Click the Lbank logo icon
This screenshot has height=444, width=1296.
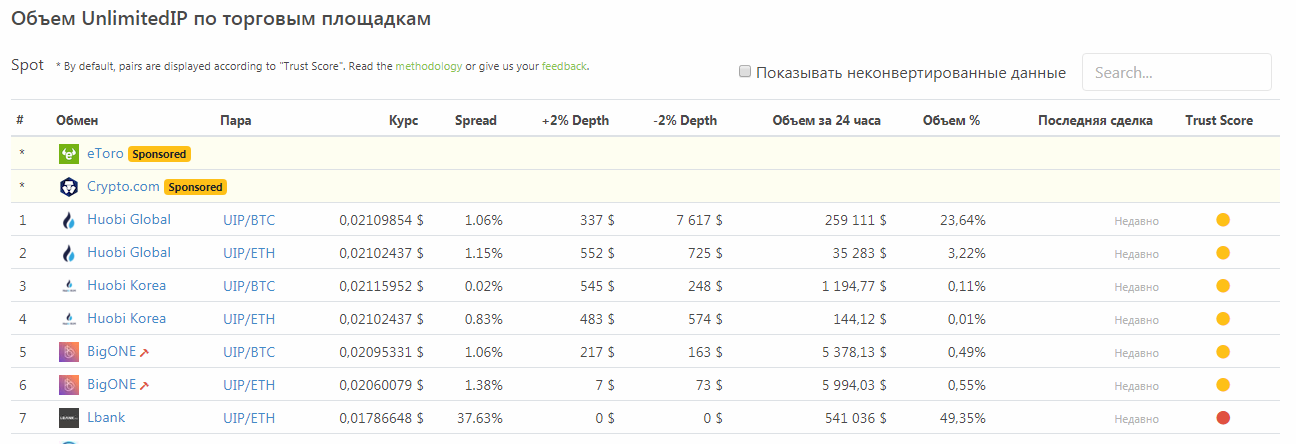tap(68, 418)
